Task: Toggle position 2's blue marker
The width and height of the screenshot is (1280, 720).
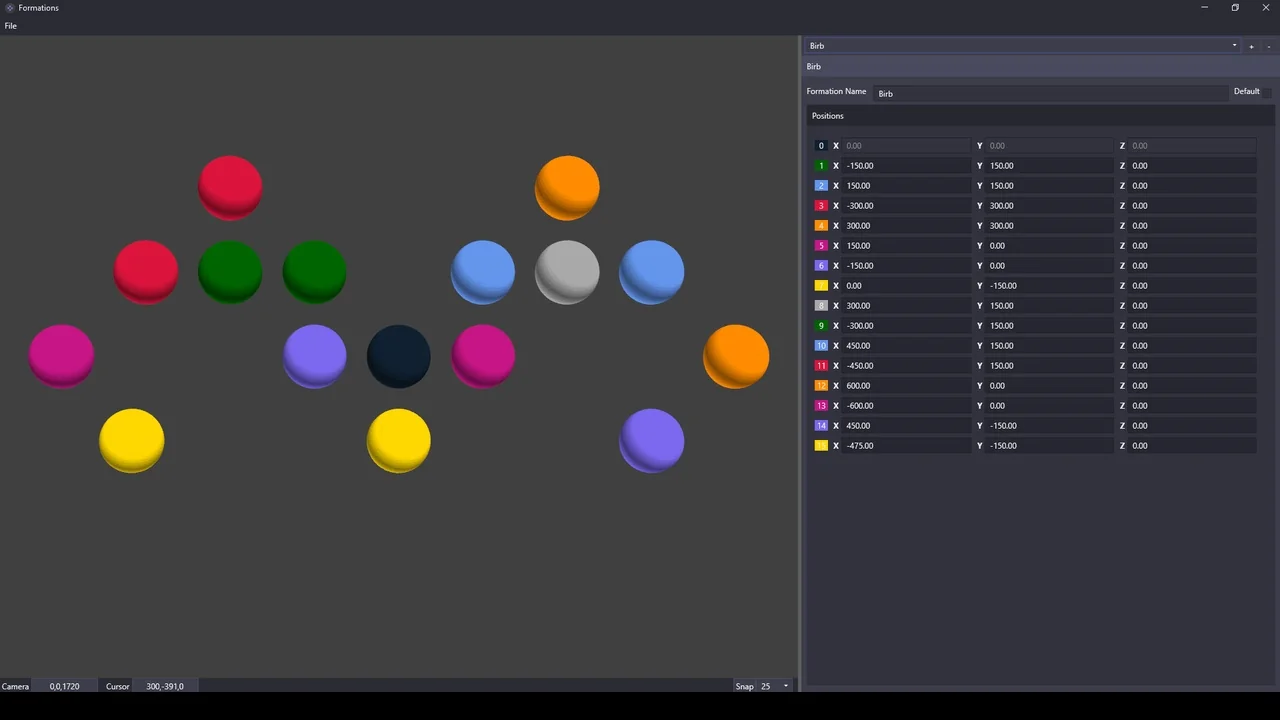Action: (821, 185)
